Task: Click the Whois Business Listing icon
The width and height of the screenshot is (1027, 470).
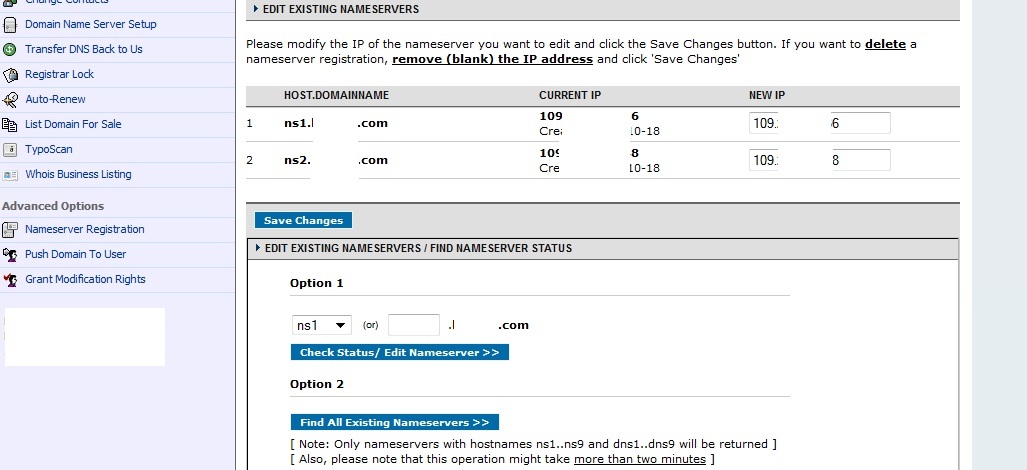Action: 10,175
